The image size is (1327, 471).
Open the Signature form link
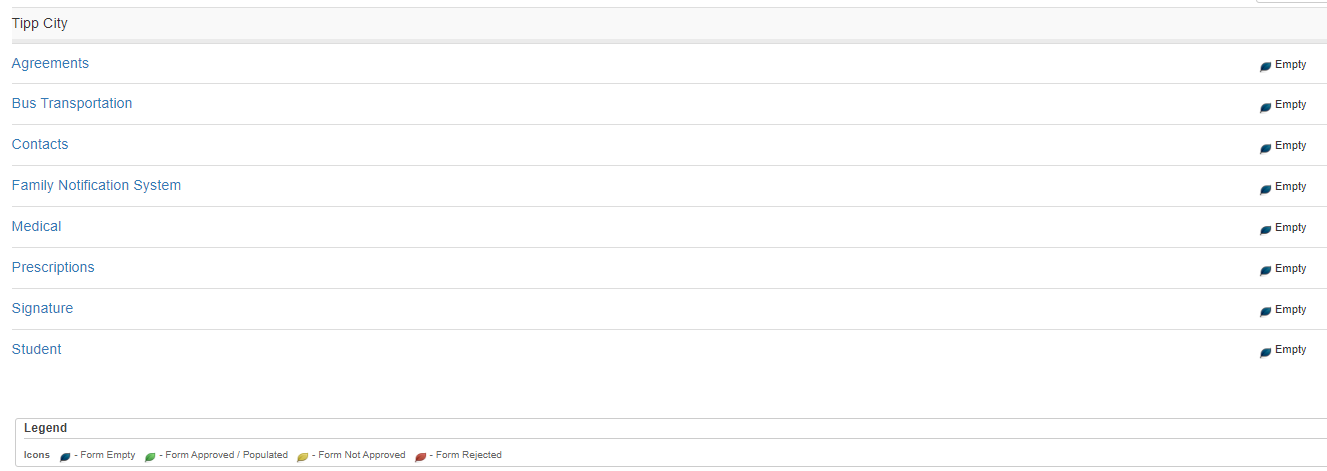pos(42,308)
